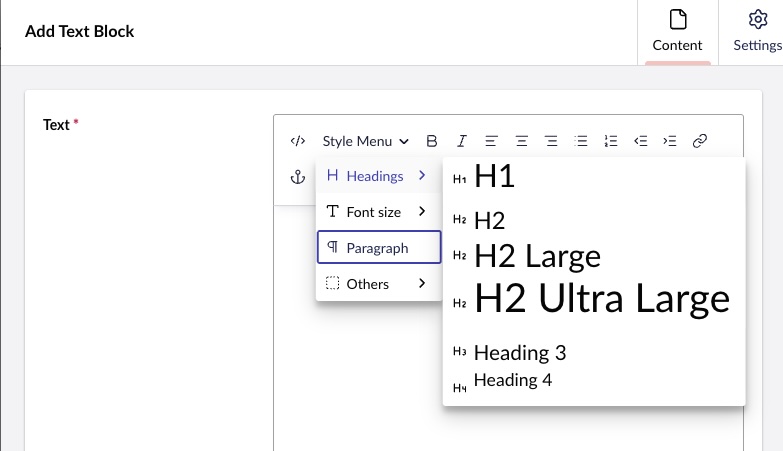Viewport: 783px width, 451px height.
Task: Expand the Font size submenu
Action: 379,212
